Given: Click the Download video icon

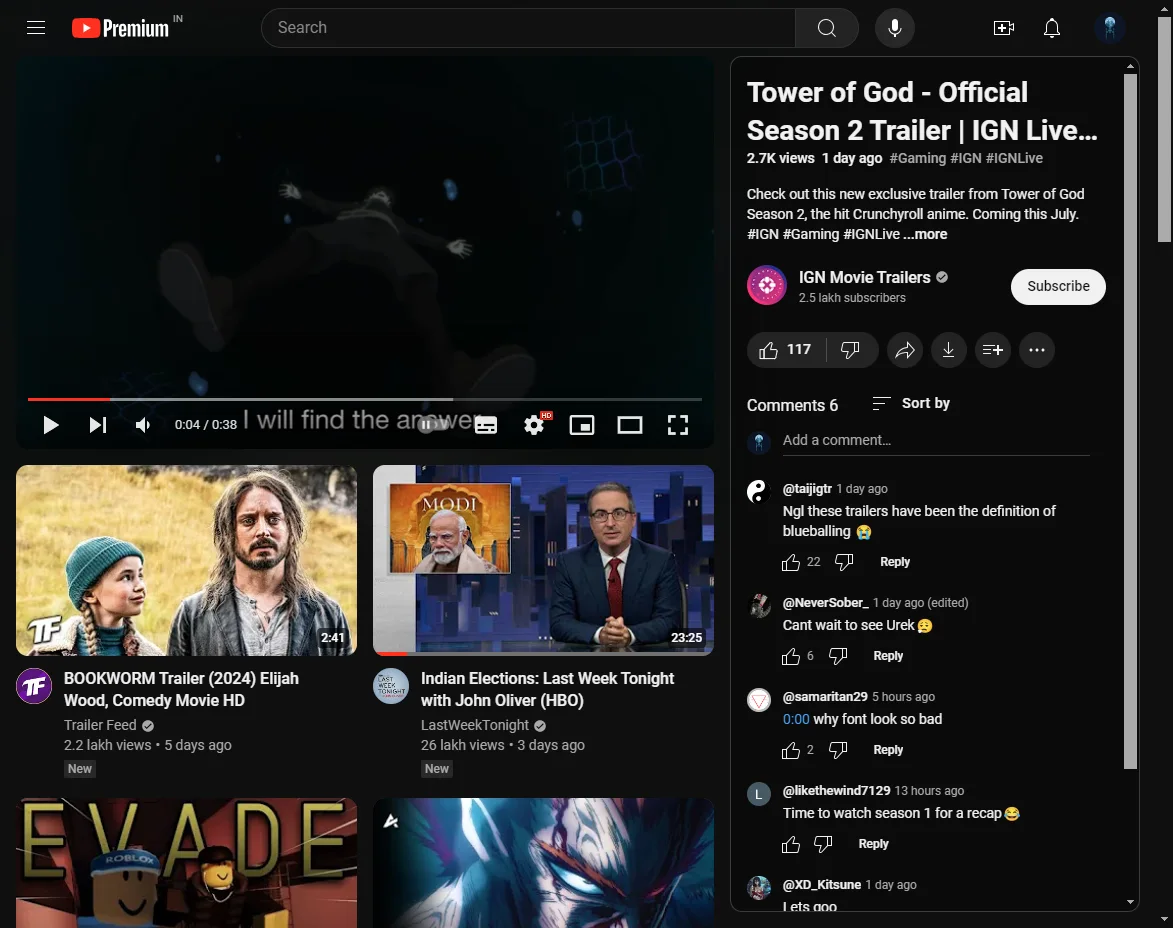Looking at the screenshot, I should click(948, 350).
